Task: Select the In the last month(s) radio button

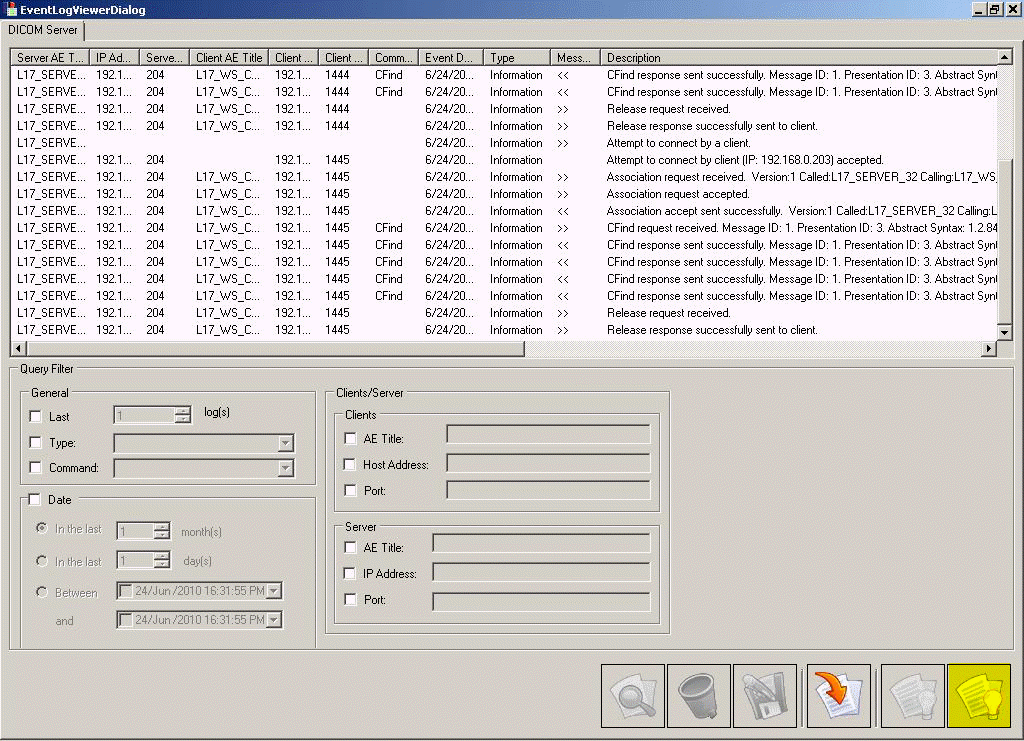Action: (x=42, y=529)
